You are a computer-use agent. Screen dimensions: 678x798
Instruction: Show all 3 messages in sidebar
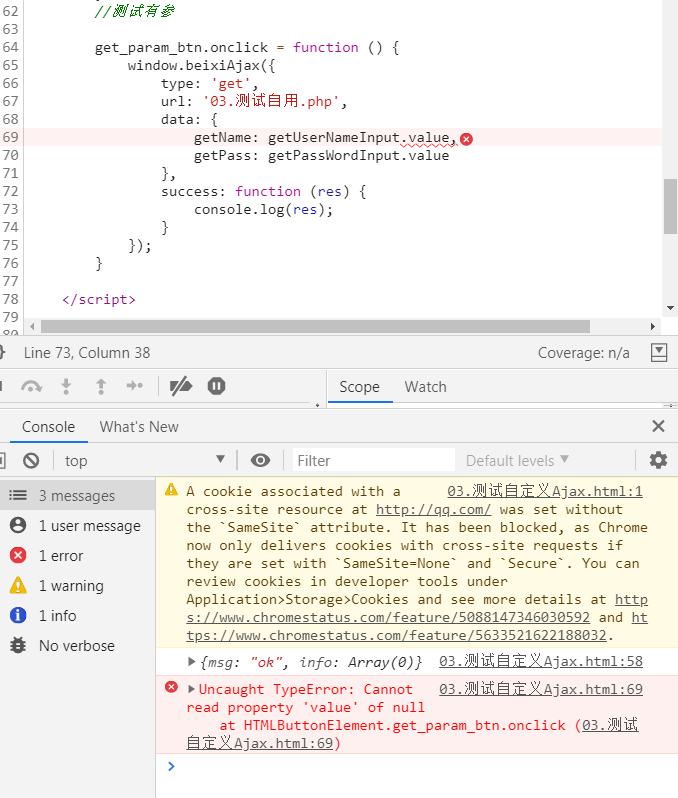pyautogui.click(x=77, y=495)
